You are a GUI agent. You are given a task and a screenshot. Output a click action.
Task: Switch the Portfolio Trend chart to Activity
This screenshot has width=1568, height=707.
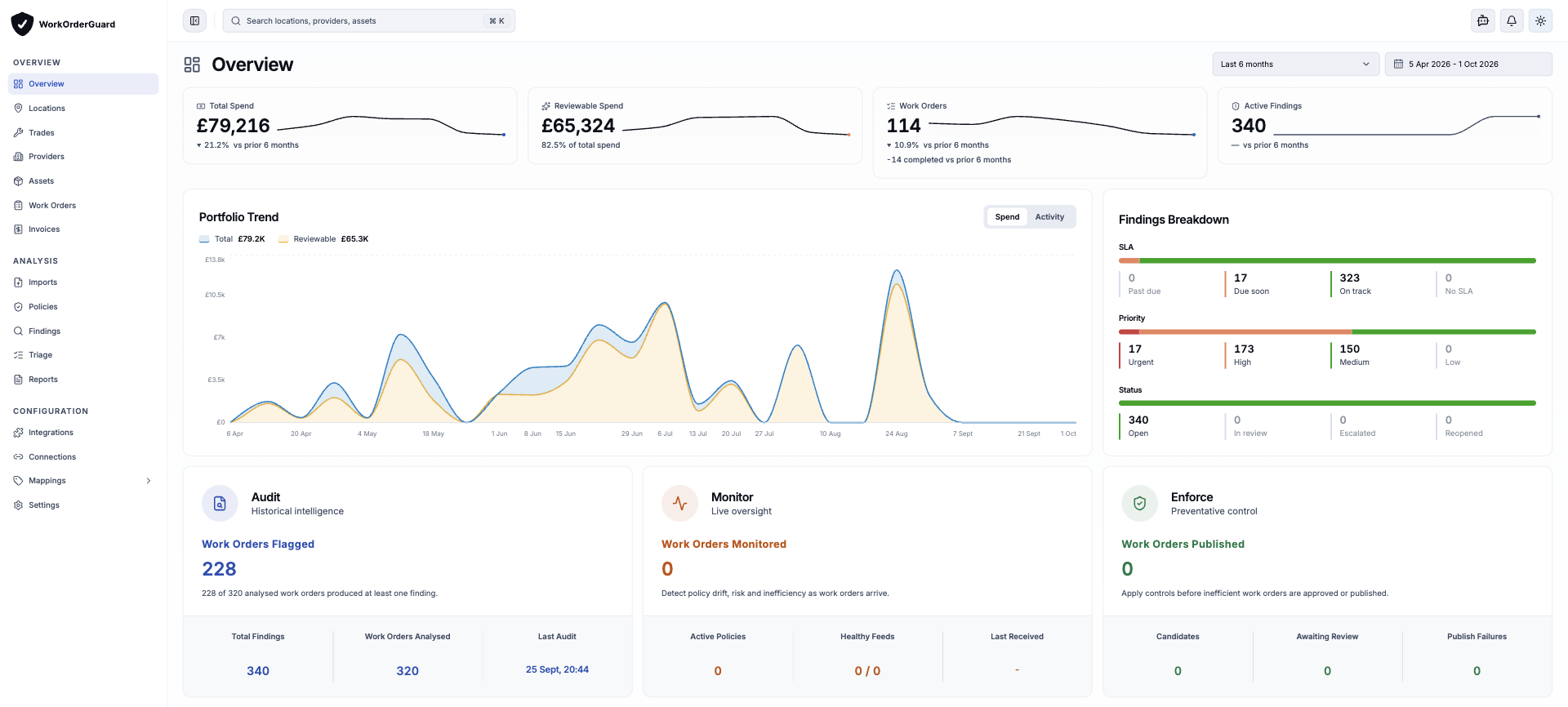click(1049, 217)
